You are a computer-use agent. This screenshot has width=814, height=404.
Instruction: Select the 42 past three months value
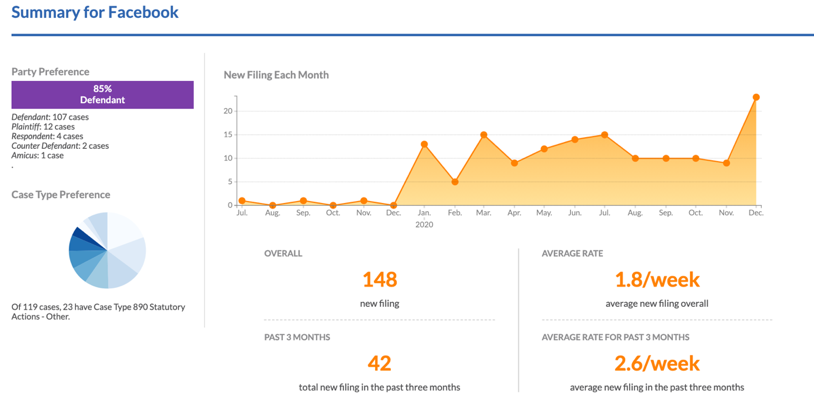[x=379, y=363]
